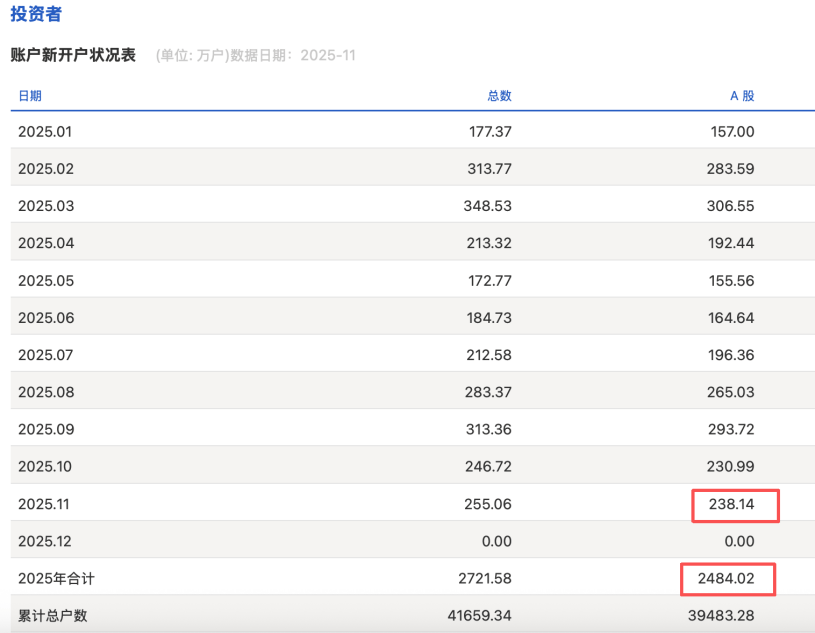Click the 2025.03 date row
Viewport: 815px width, 633px height.
pyautogui.click(x=43, y=205)
